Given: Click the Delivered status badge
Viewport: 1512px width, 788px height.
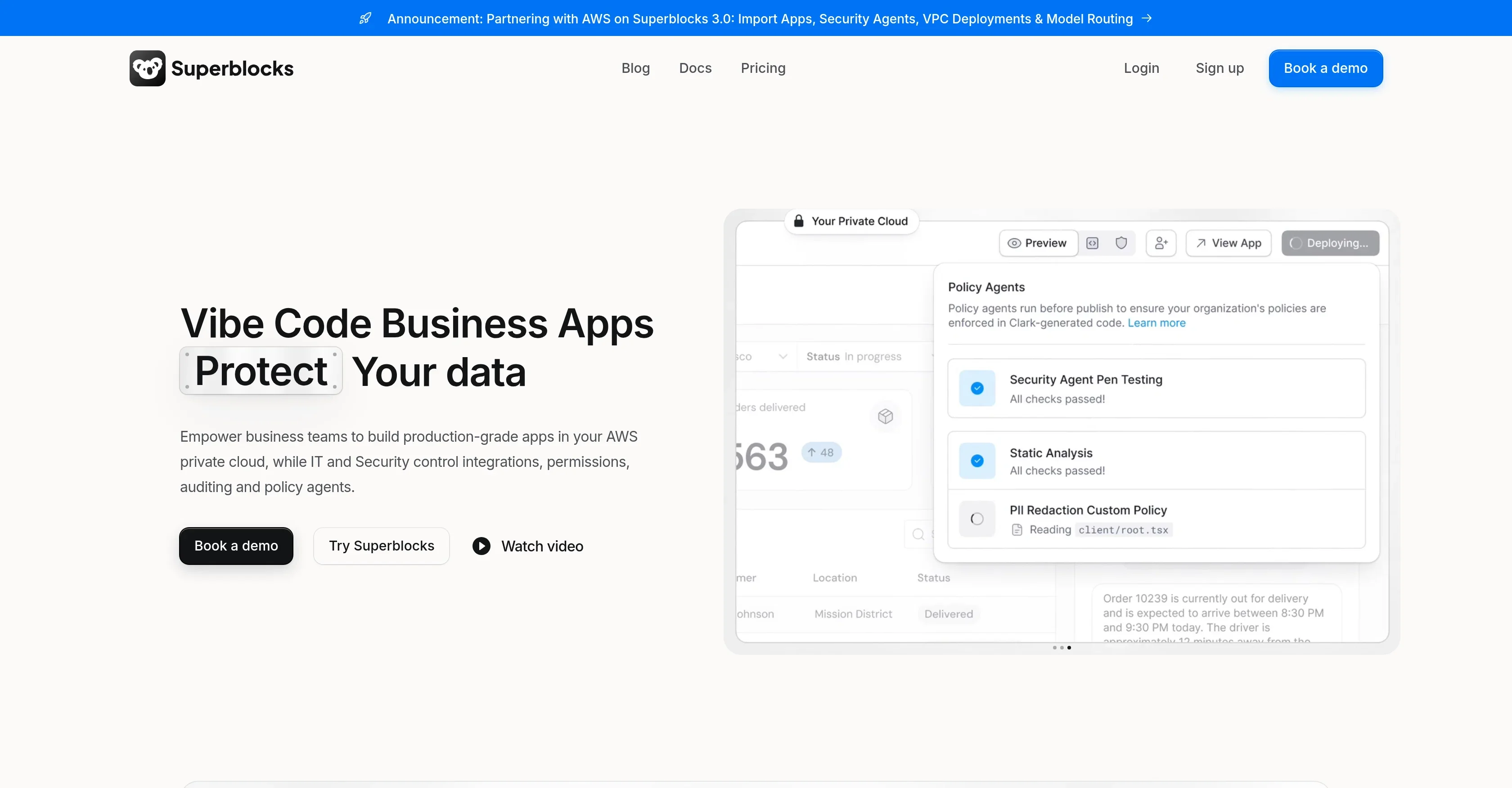Looking at the screenshot, I should pyautogui.click(x=949, y=614).
